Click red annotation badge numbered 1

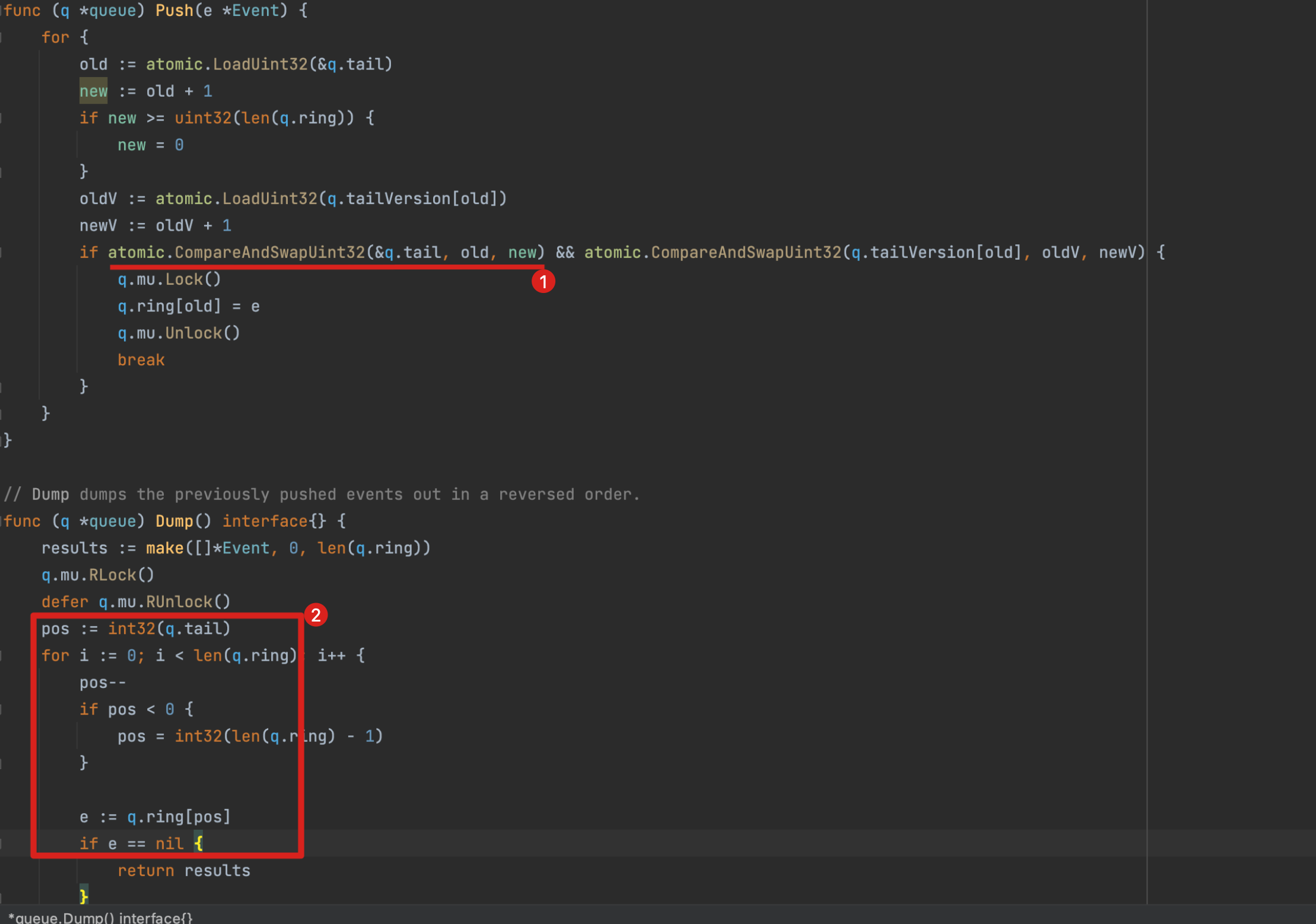[x=543, y=282]
